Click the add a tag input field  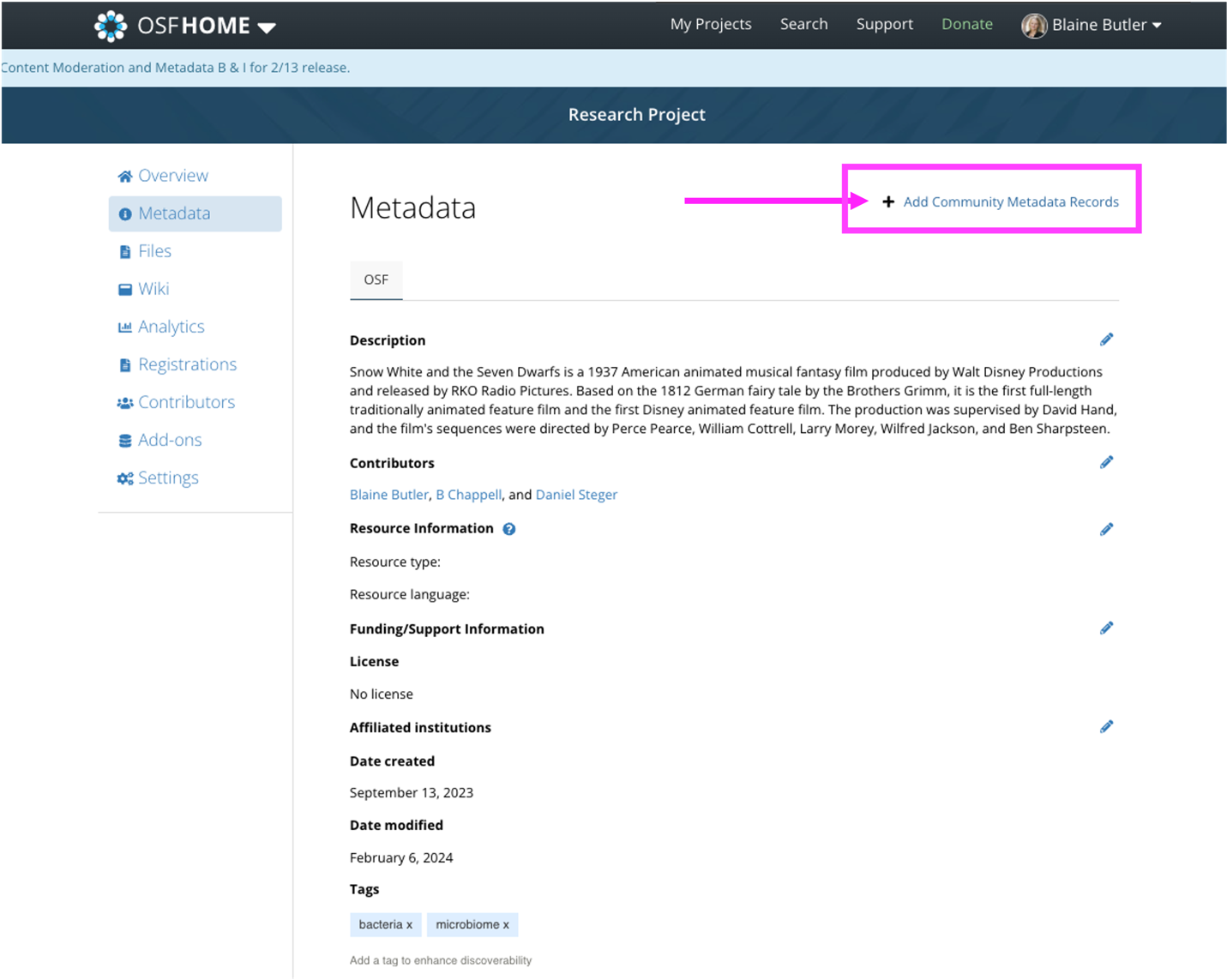click(441, 960)
